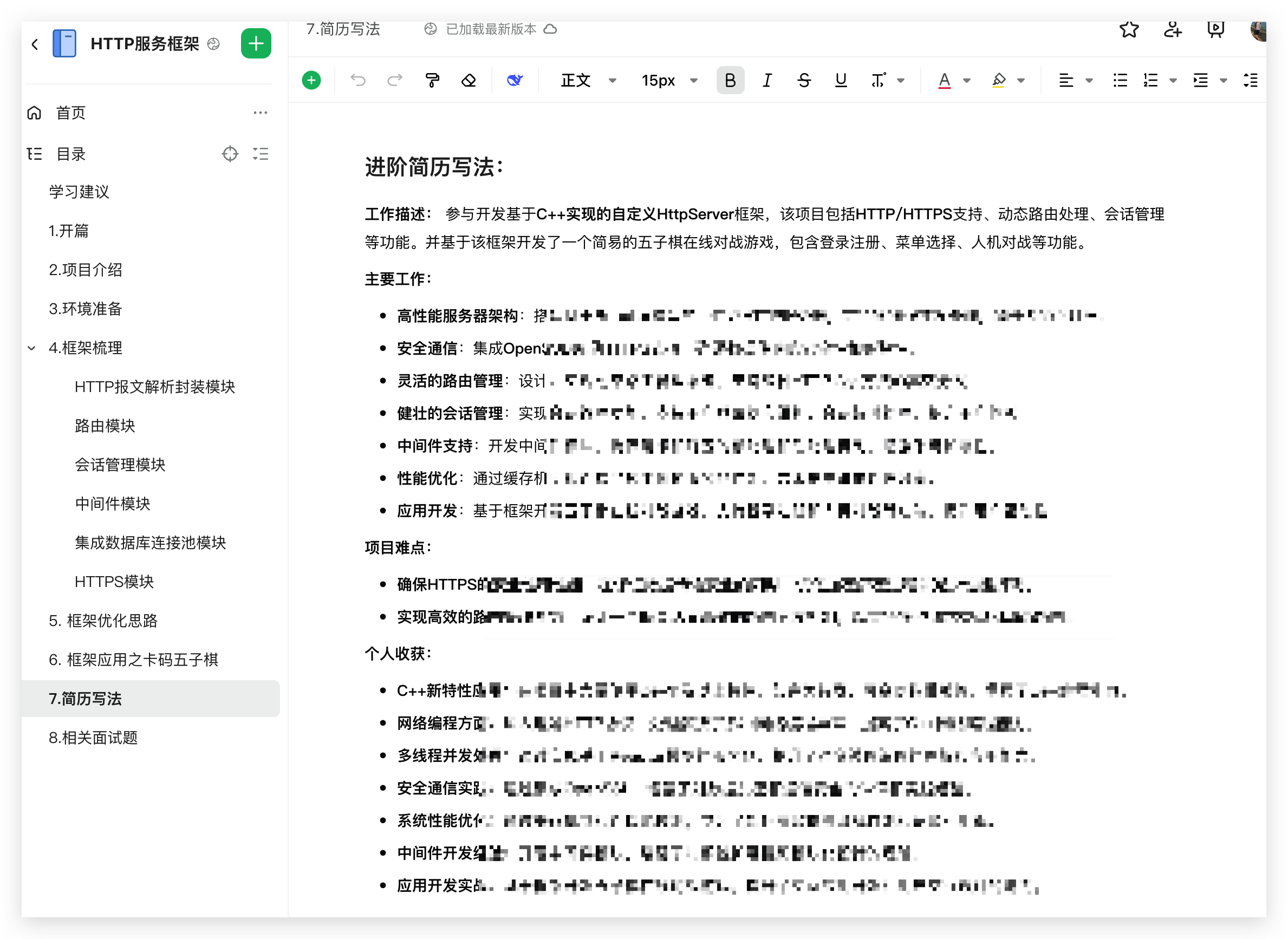Open 8.相关面试题 in the sidebar
The height and width of the screenshot is (939, 1288).
[x=93, y=738]
